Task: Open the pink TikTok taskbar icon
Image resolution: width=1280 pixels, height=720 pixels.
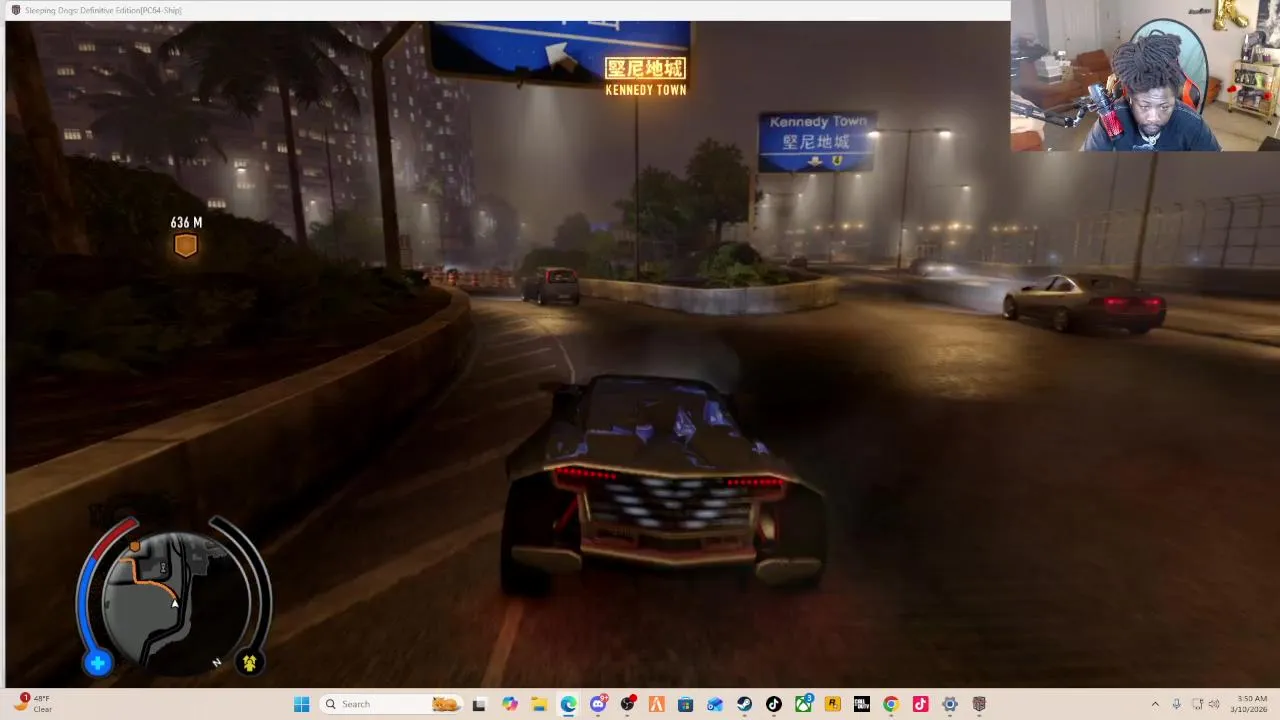Action: 920,704
